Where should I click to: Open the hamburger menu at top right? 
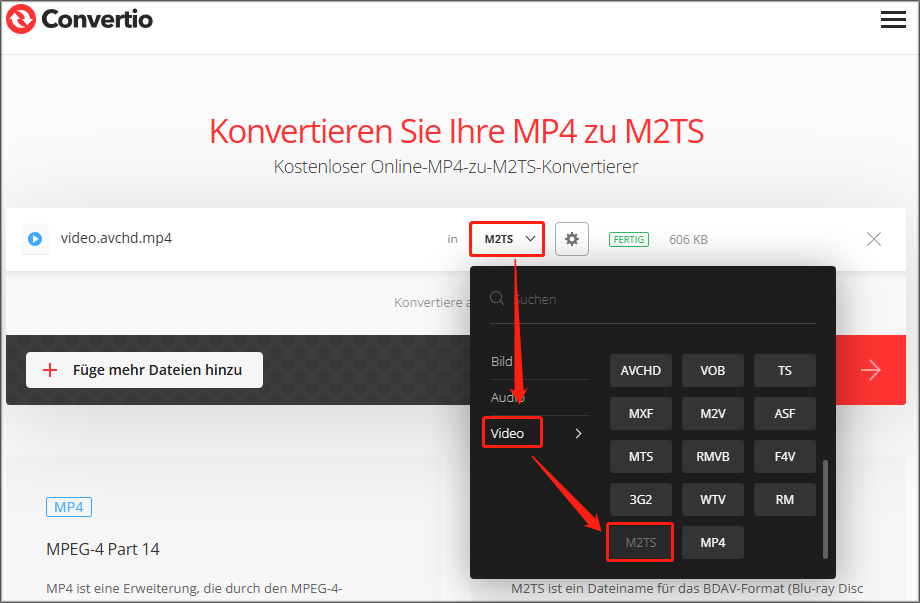(892, 19)
